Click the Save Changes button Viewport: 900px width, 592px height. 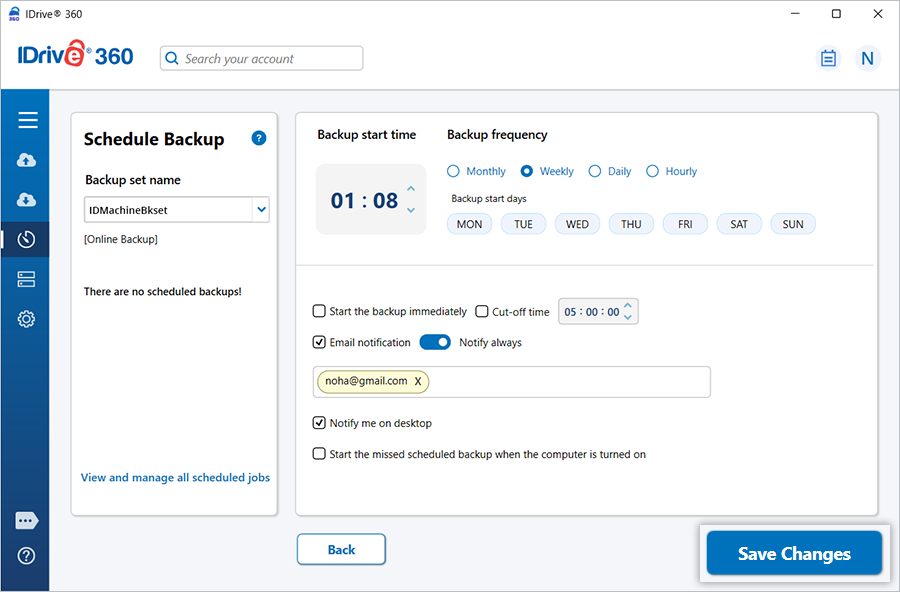tap(794, 554)
